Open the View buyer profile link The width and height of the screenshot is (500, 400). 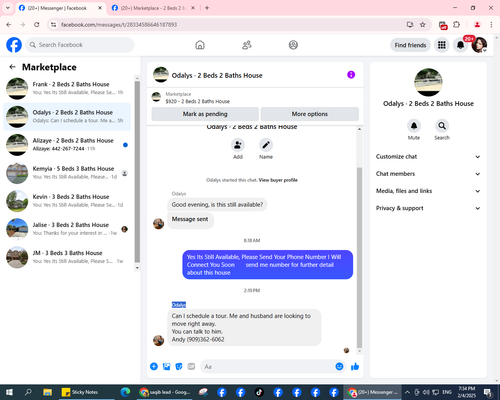coord(278,180)
